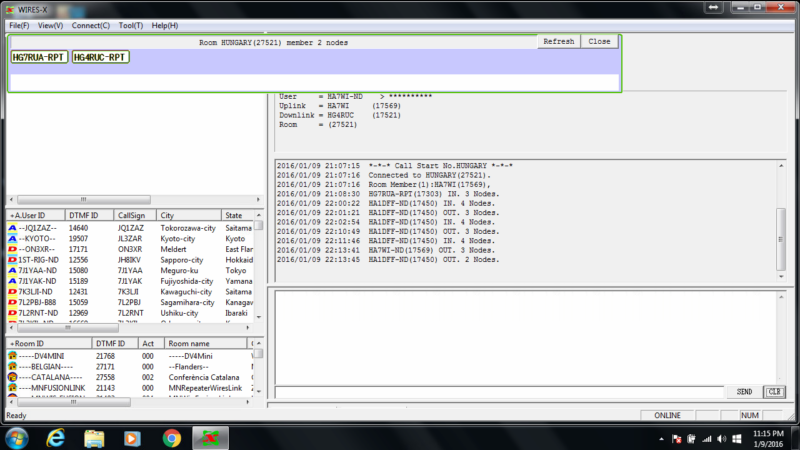The image size is (800, 450).
Task: Show hidden system tray icons
Action: click(662, 438)
